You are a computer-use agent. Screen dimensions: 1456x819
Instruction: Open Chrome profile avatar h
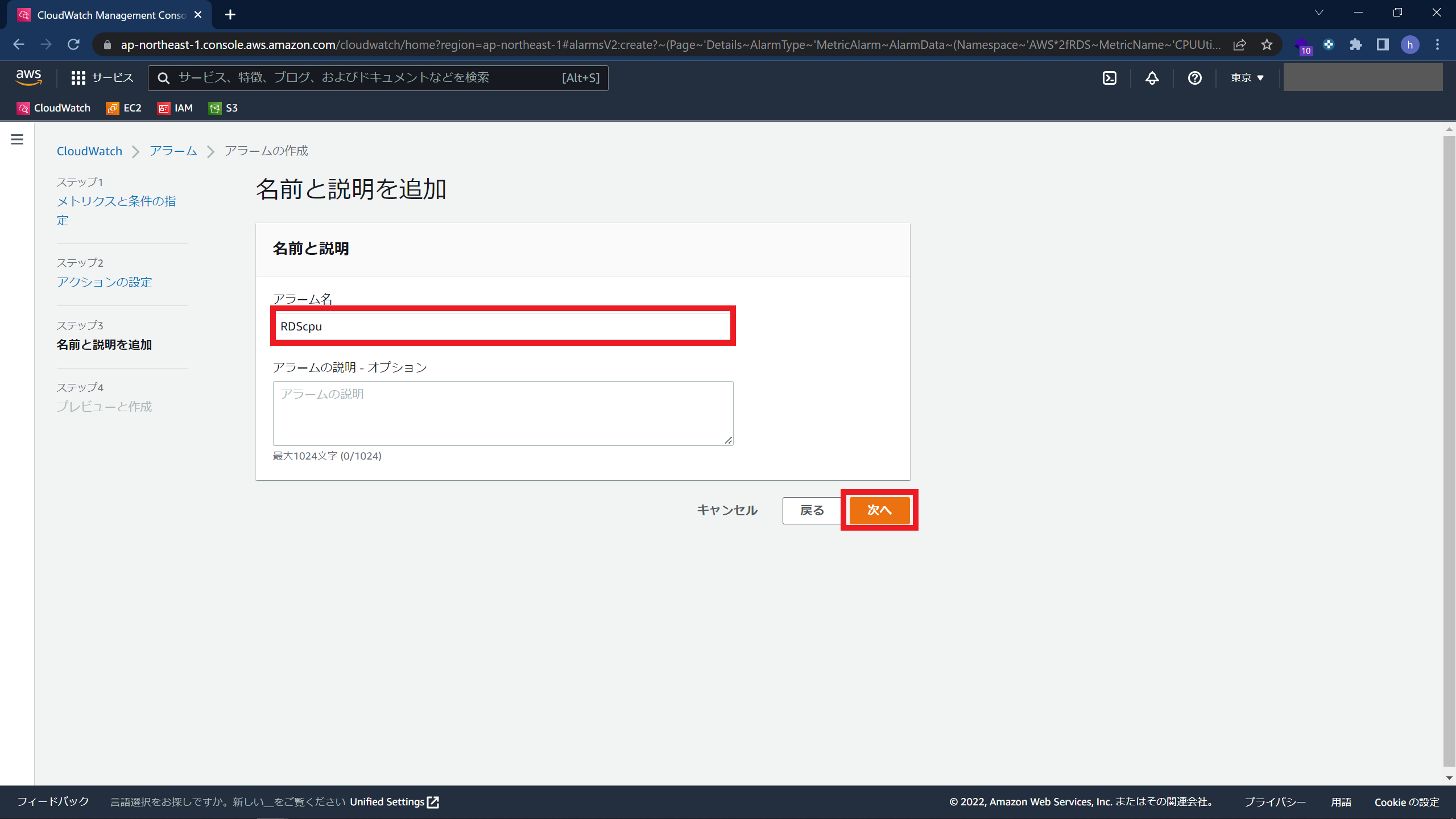[x=1410, y=44]
